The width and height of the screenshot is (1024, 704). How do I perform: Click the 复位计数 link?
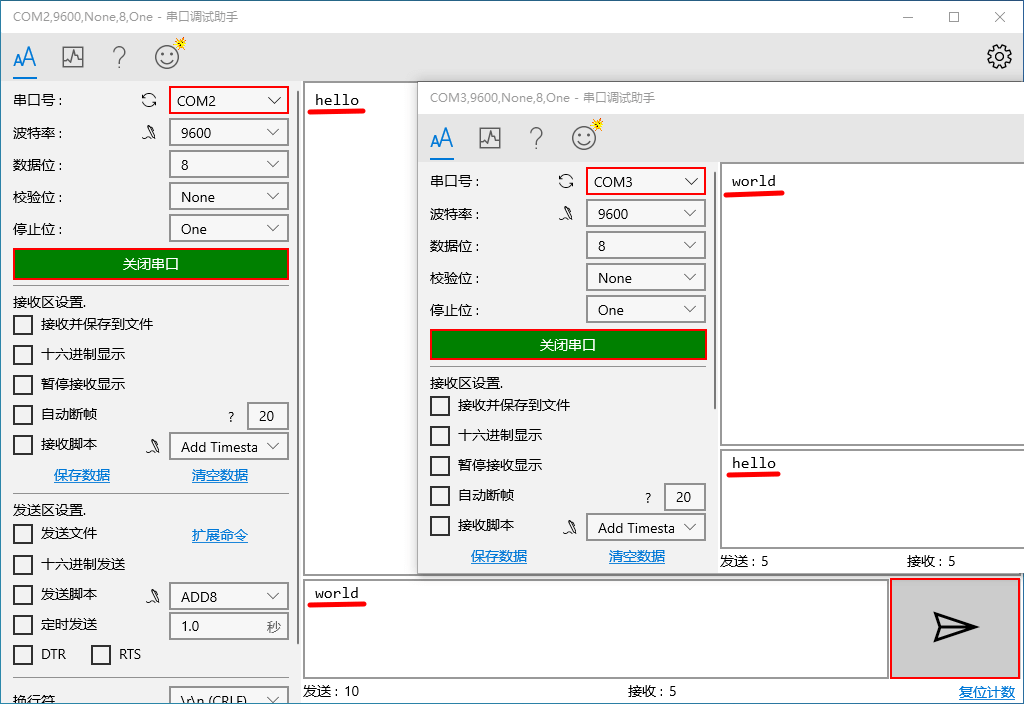(x=986, y=691)
